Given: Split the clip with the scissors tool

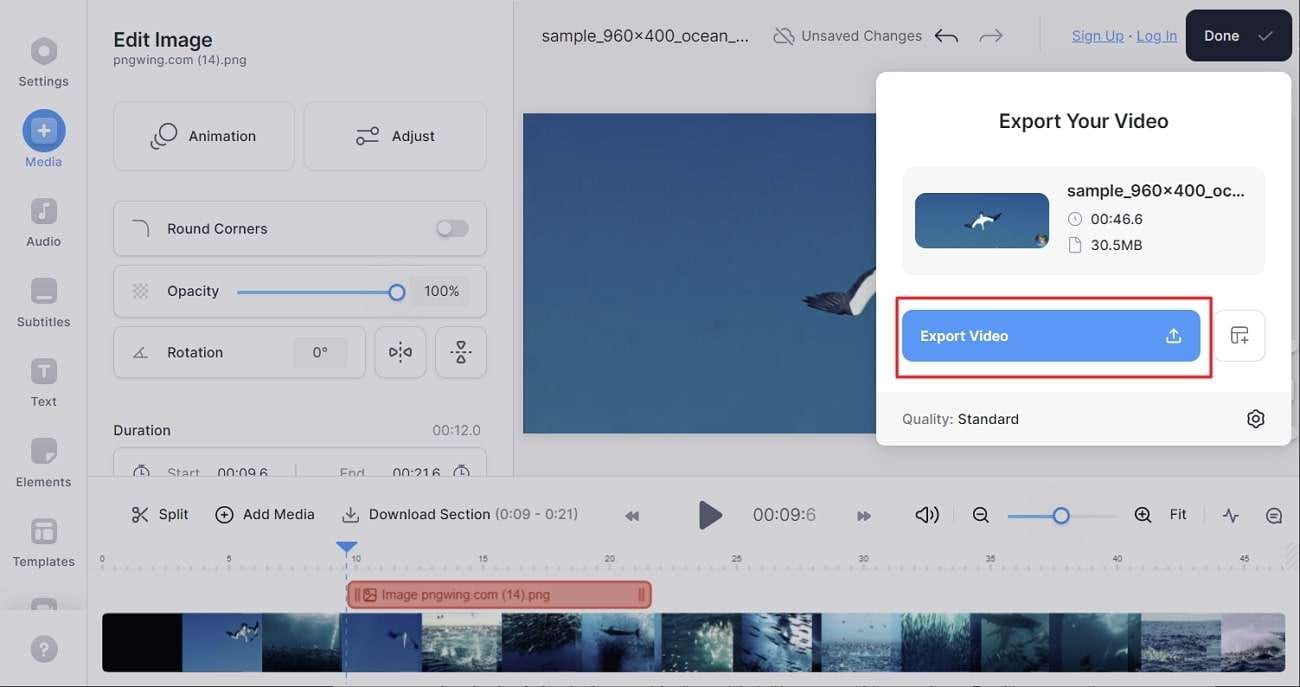Looking at the screenshot, I should click(158, 514).
